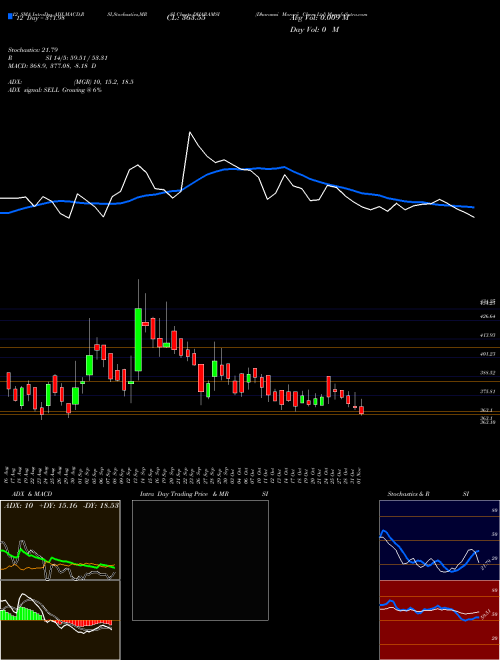Click the right end of the blue SMA line
Screen dimensions: 500x660
click(x=474, y=207)
